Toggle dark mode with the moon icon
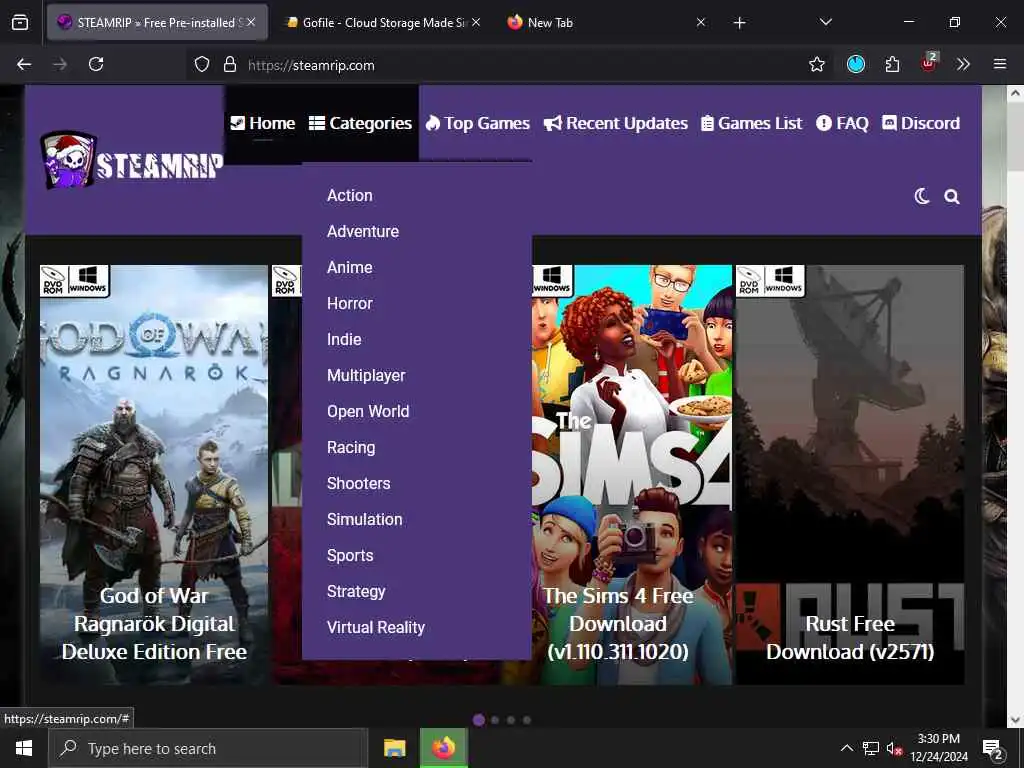The height and width of the screenshot is (768, 1024). tap(921, 196)
